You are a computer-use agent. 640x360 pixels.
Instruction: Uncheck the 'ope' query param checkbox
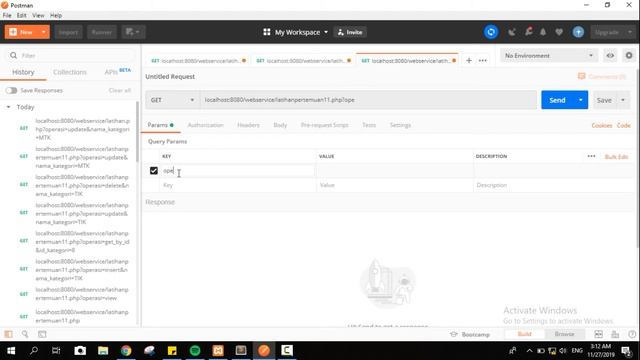(x=153, y=171)
